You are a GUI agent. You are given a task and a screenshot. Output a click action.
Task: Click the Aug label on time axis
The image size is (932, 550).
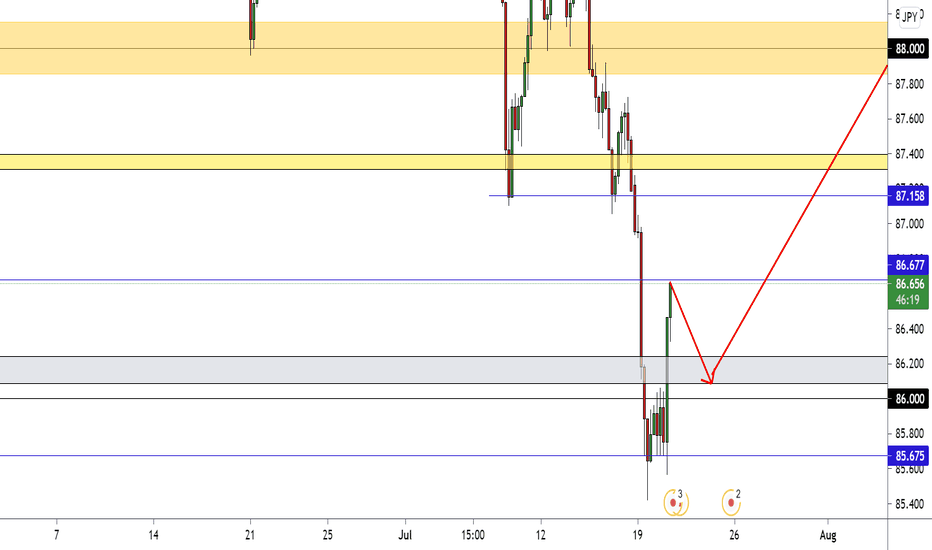pyautogui.click(x=827, y=535)
